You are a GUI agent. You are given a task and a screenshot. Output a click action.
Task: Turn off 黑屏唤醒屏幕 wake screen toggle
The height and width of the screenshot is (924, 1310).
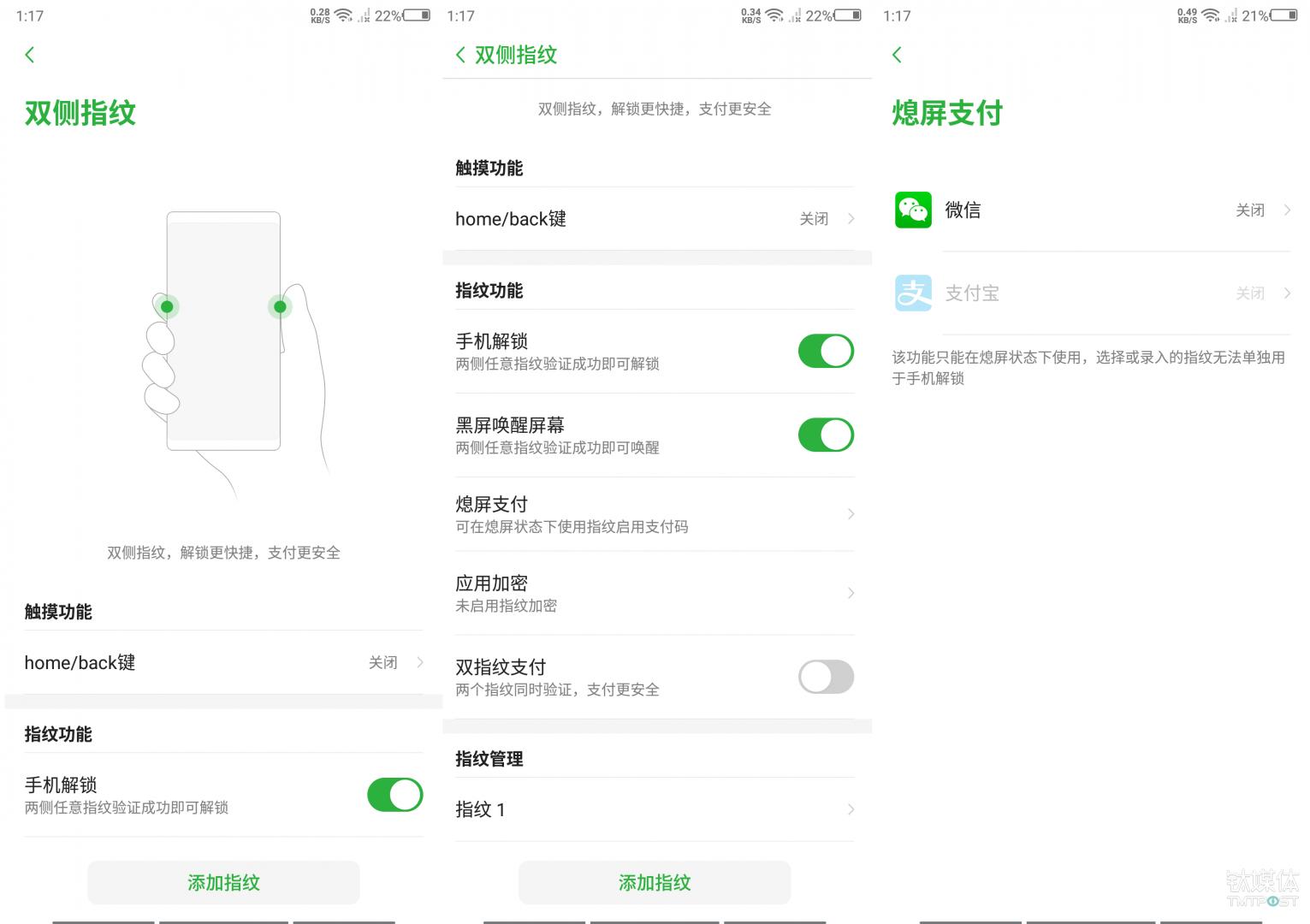click(x=824, y=435)
